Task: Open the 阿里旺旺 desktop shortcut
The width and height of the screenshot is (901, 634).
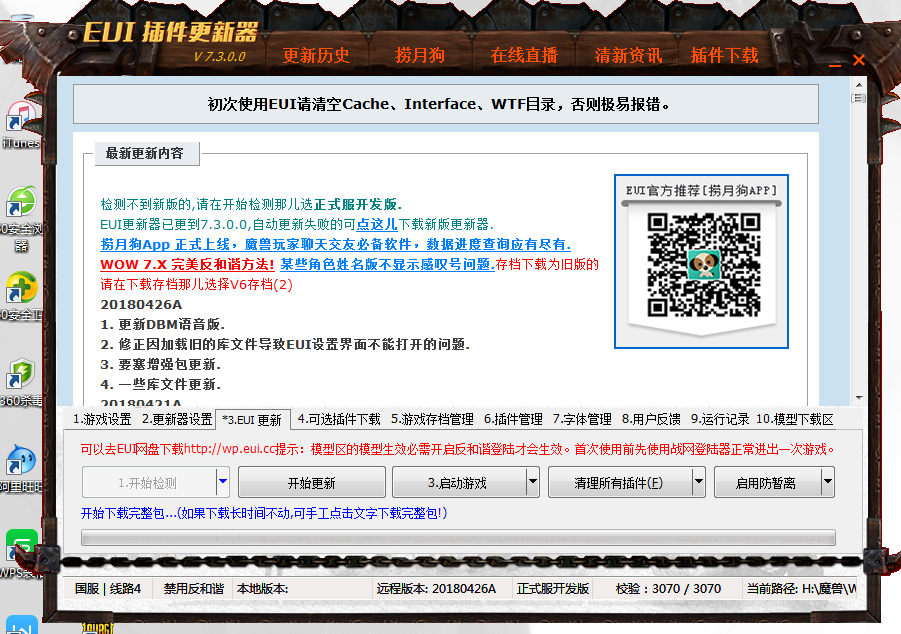Action: pos(21,468)
